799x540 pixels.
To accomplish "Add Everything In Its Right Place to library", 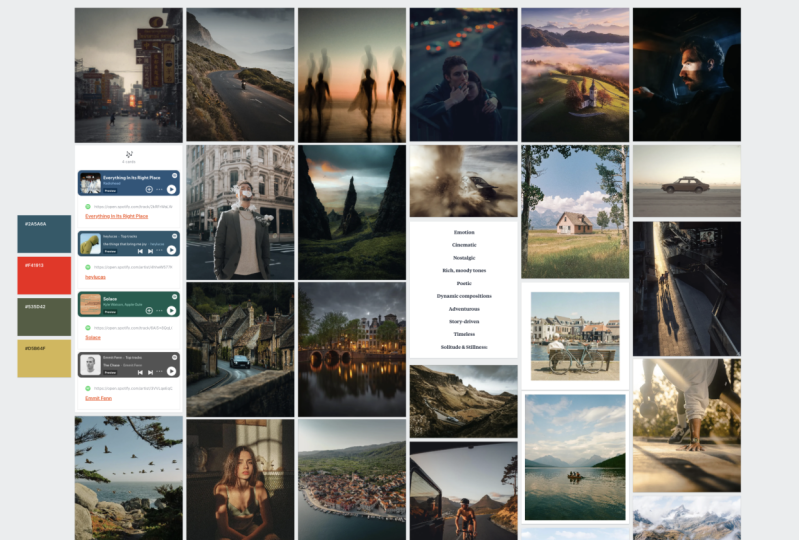I will click(x=149, y=190).
